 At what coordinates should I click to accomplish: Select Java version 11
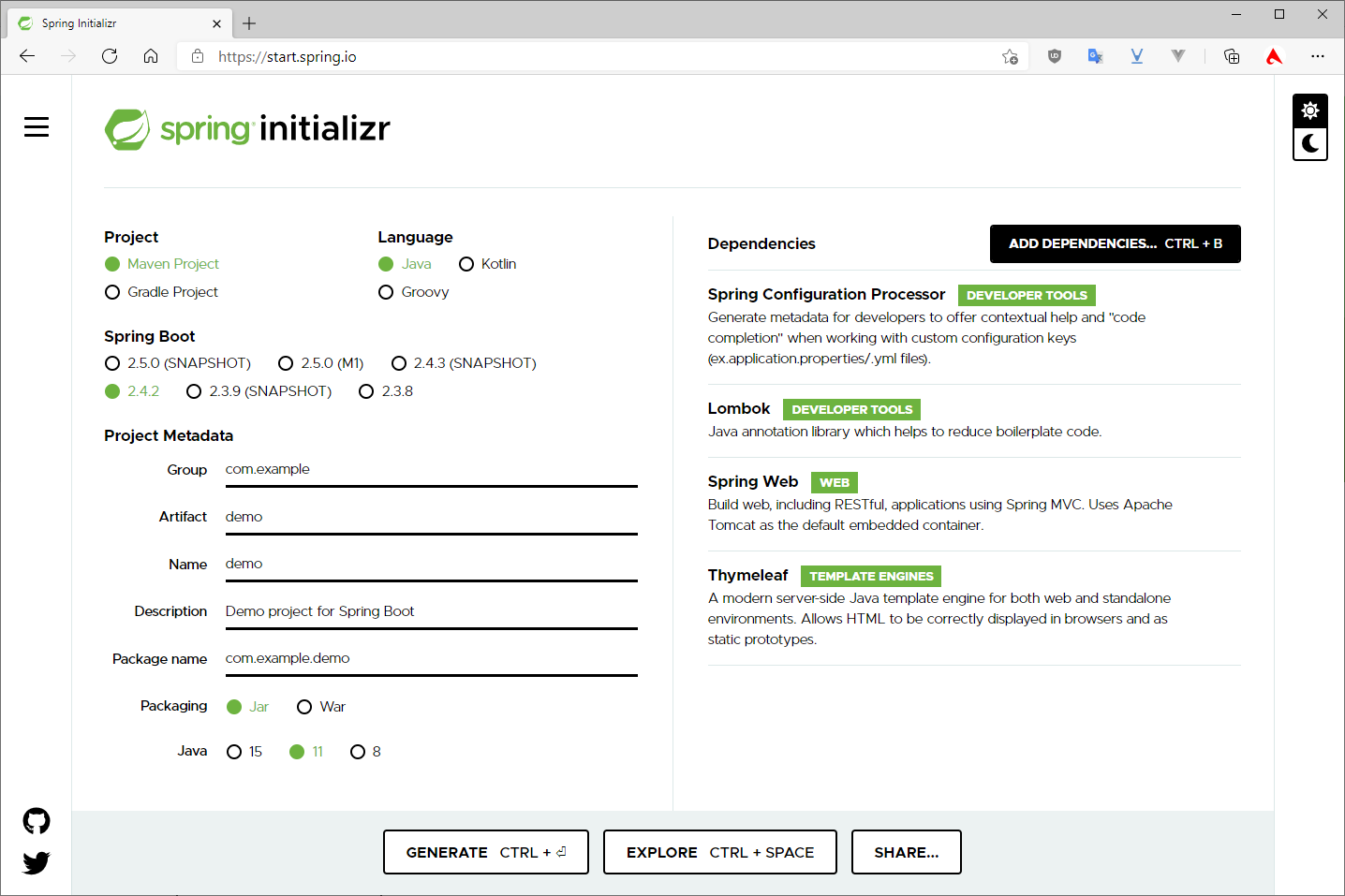(306, 752)
